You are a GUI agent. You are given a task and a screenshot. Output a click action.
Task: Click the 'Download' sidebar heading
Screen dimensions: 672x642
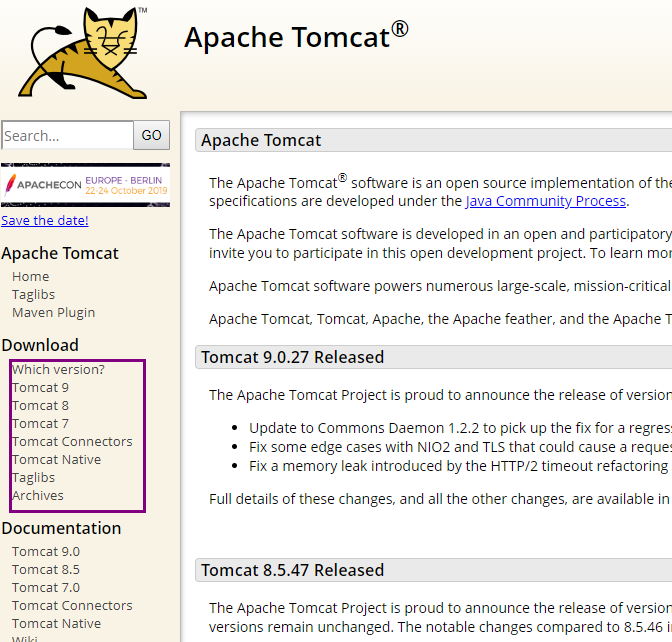coord(40,345)
